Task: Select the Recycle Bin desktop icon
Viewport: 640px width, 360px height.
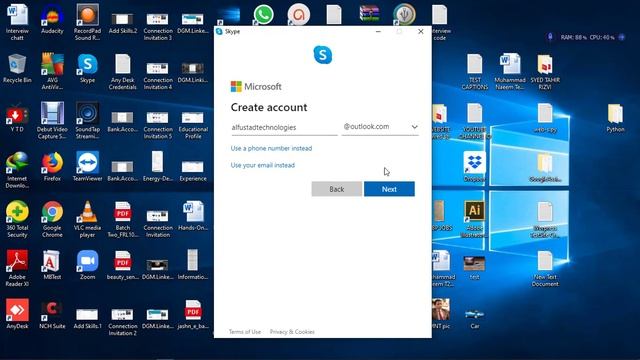Action: [x=17, y=69]
